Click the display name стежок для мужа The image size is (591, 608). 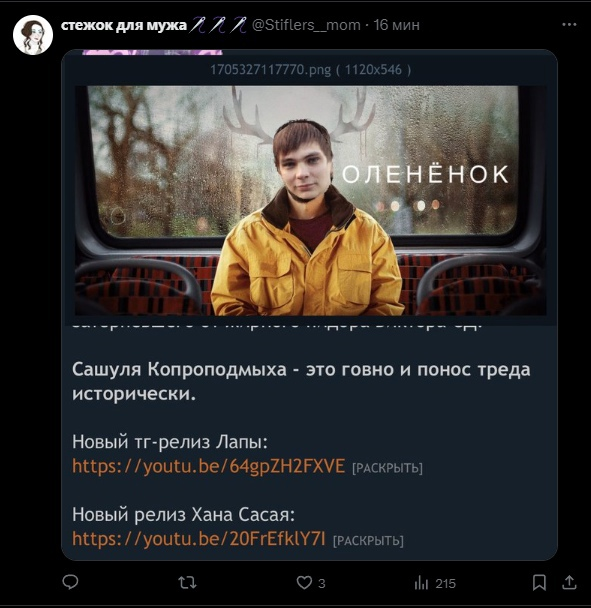click(x=124, y=25)
